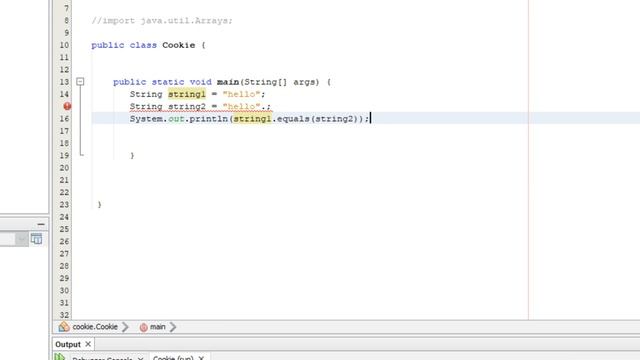The height and width of the screenshot is (360, 640).
Task: Click line number 14 in the gutter
Action: [64, 94]
